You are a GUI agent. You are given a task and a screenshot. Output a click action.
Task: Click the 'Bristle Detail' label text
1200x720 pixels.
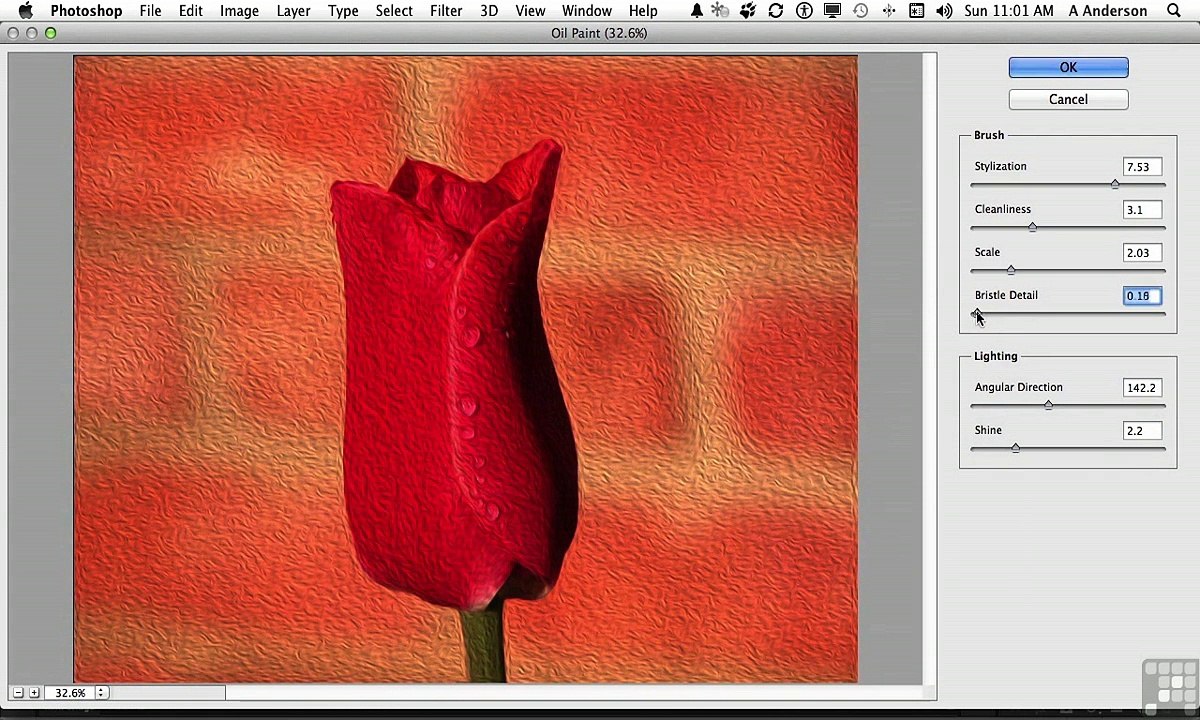[1006, 295]
